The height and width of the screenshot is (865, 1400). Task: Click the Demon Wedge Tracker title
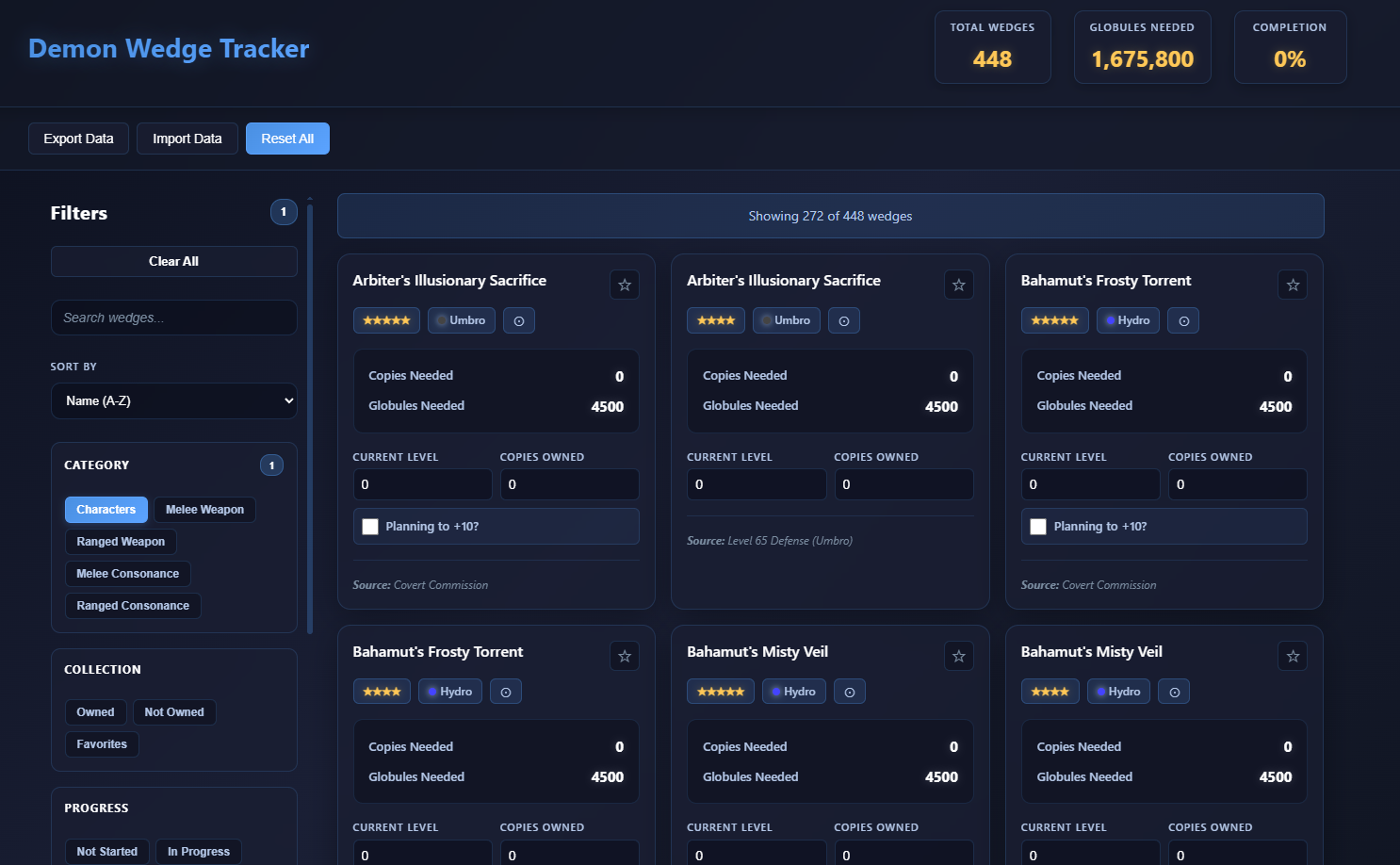coord(169,48)
